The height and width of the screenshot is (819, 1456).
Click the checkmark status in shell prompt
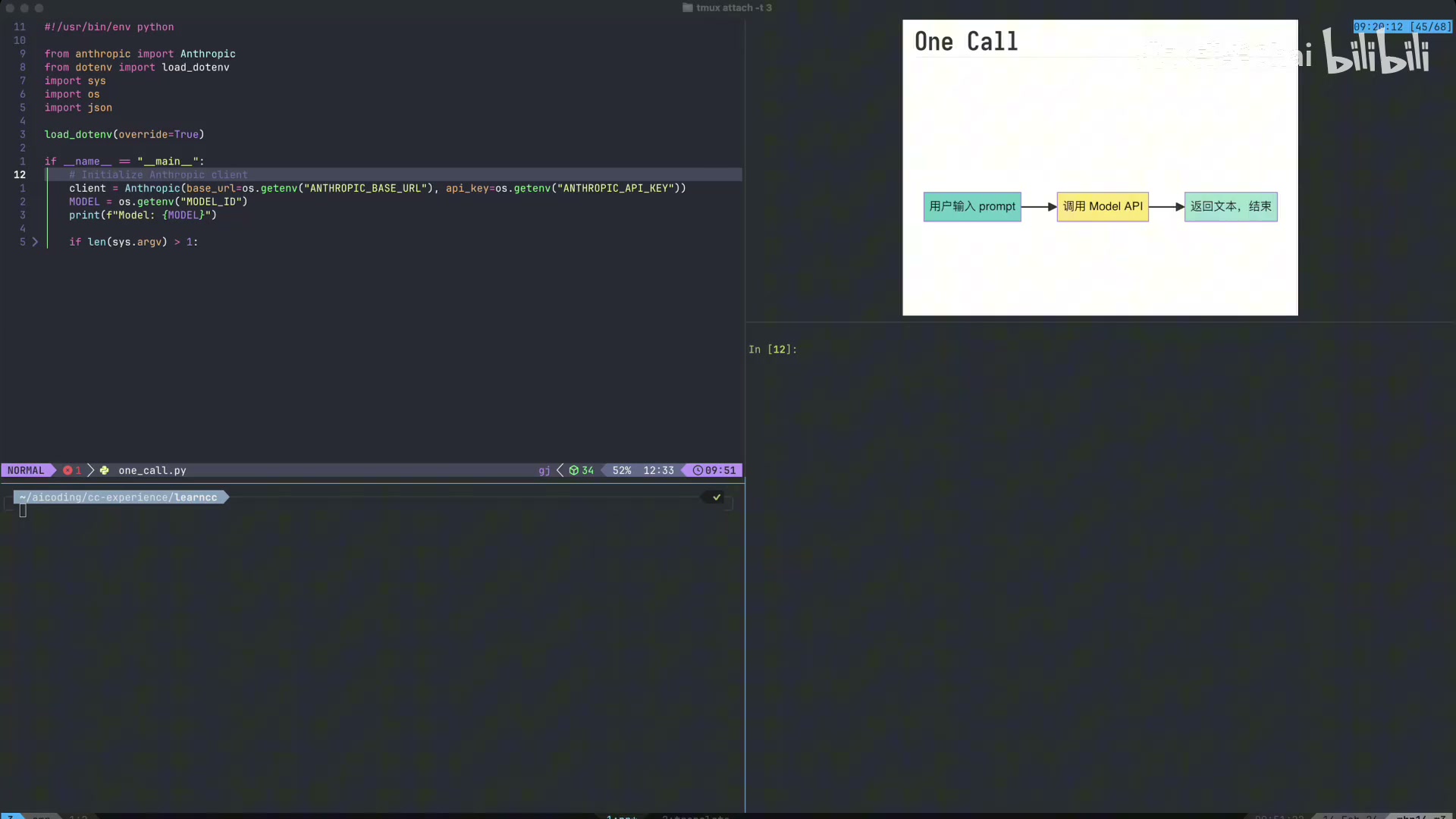coord(717,497)
